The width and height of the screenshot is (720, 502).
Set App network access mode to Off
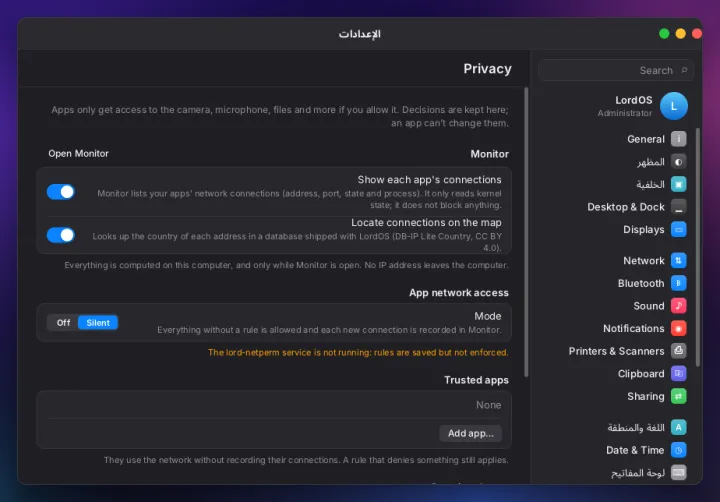point(63,322)
